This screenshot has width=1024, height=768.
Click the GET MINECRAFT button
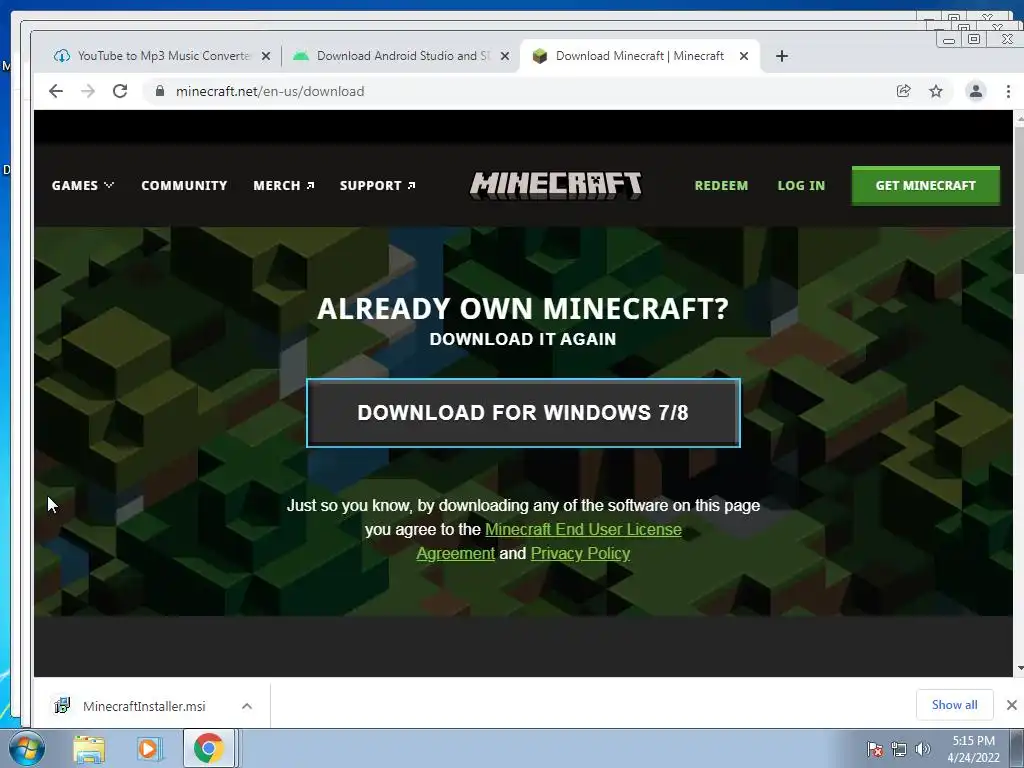[x=925, y=185]
